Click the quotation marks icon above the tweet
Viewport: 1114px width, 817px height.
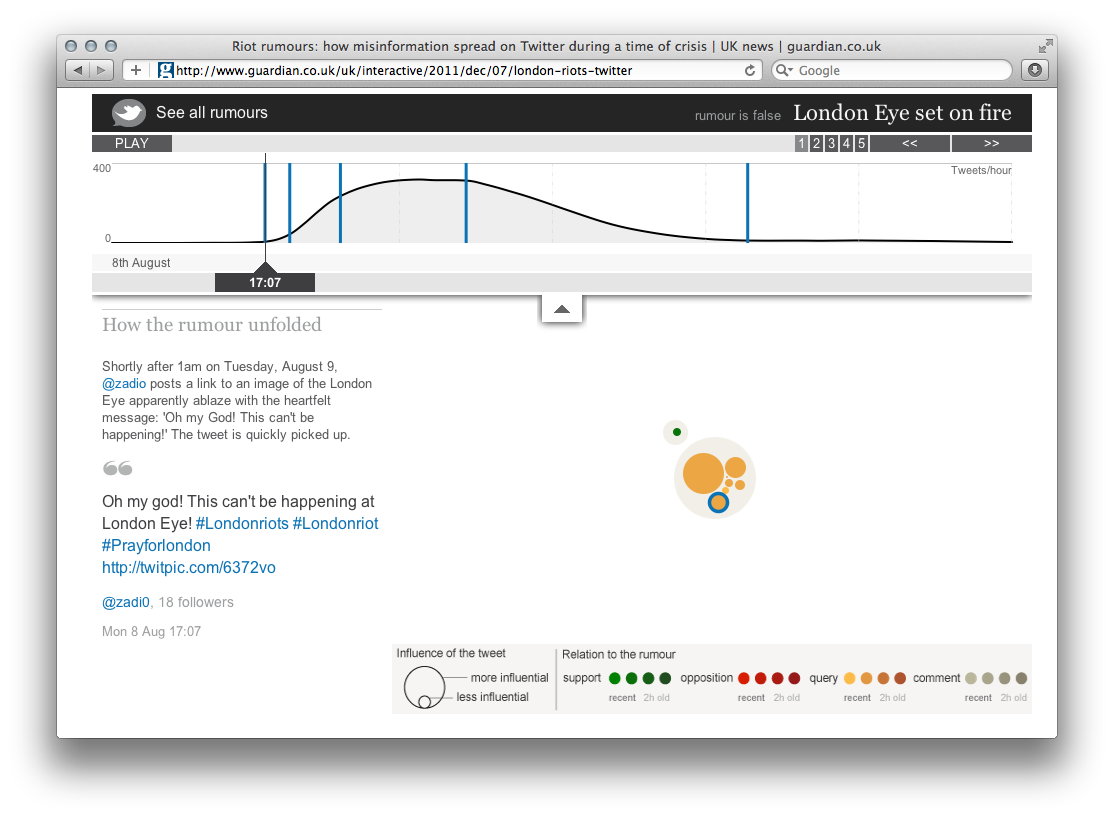tap(116, 467)
